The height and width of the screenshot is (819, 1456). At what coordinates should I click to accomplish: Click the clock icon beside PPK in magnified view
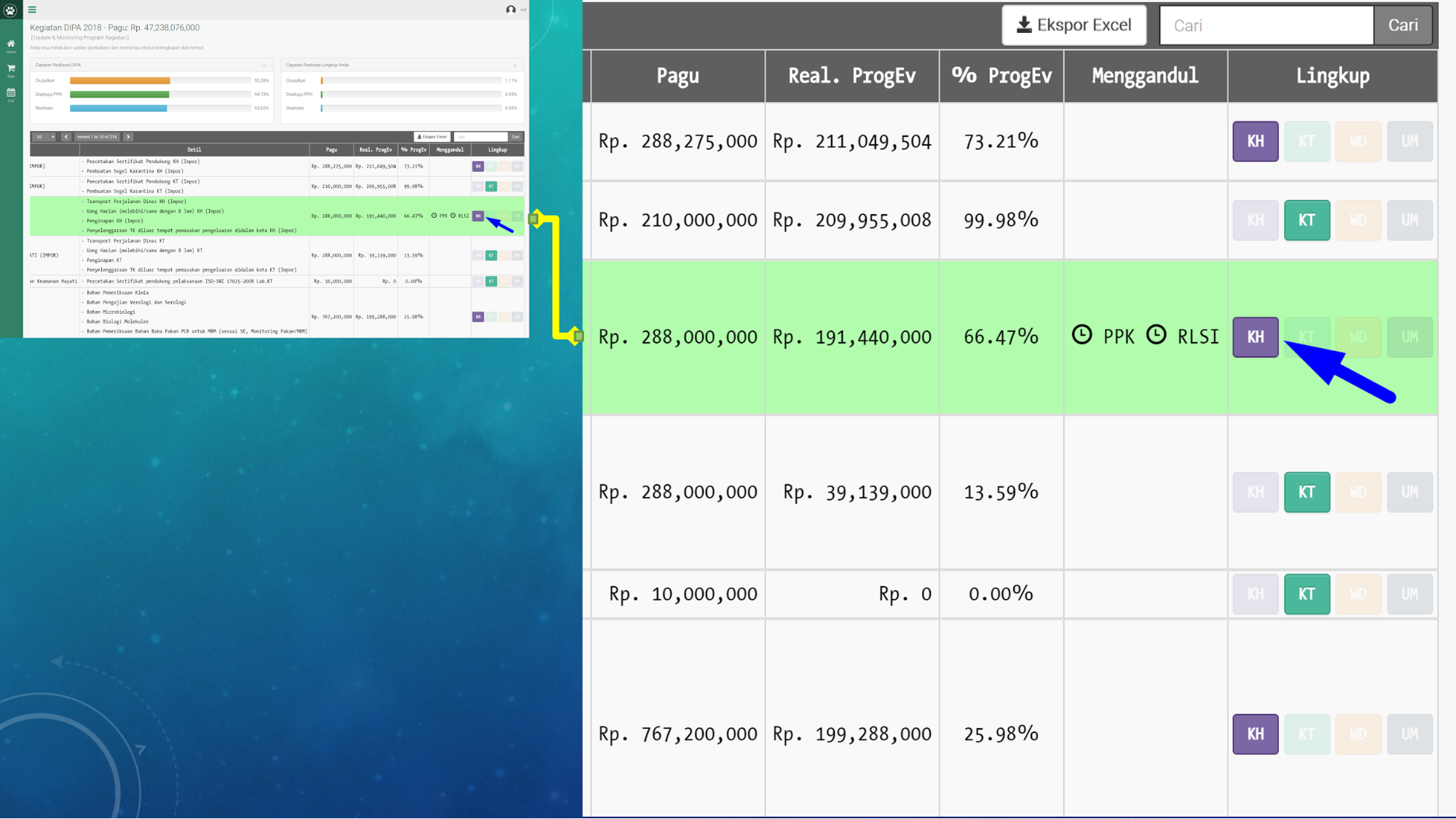click(1082, 335)
